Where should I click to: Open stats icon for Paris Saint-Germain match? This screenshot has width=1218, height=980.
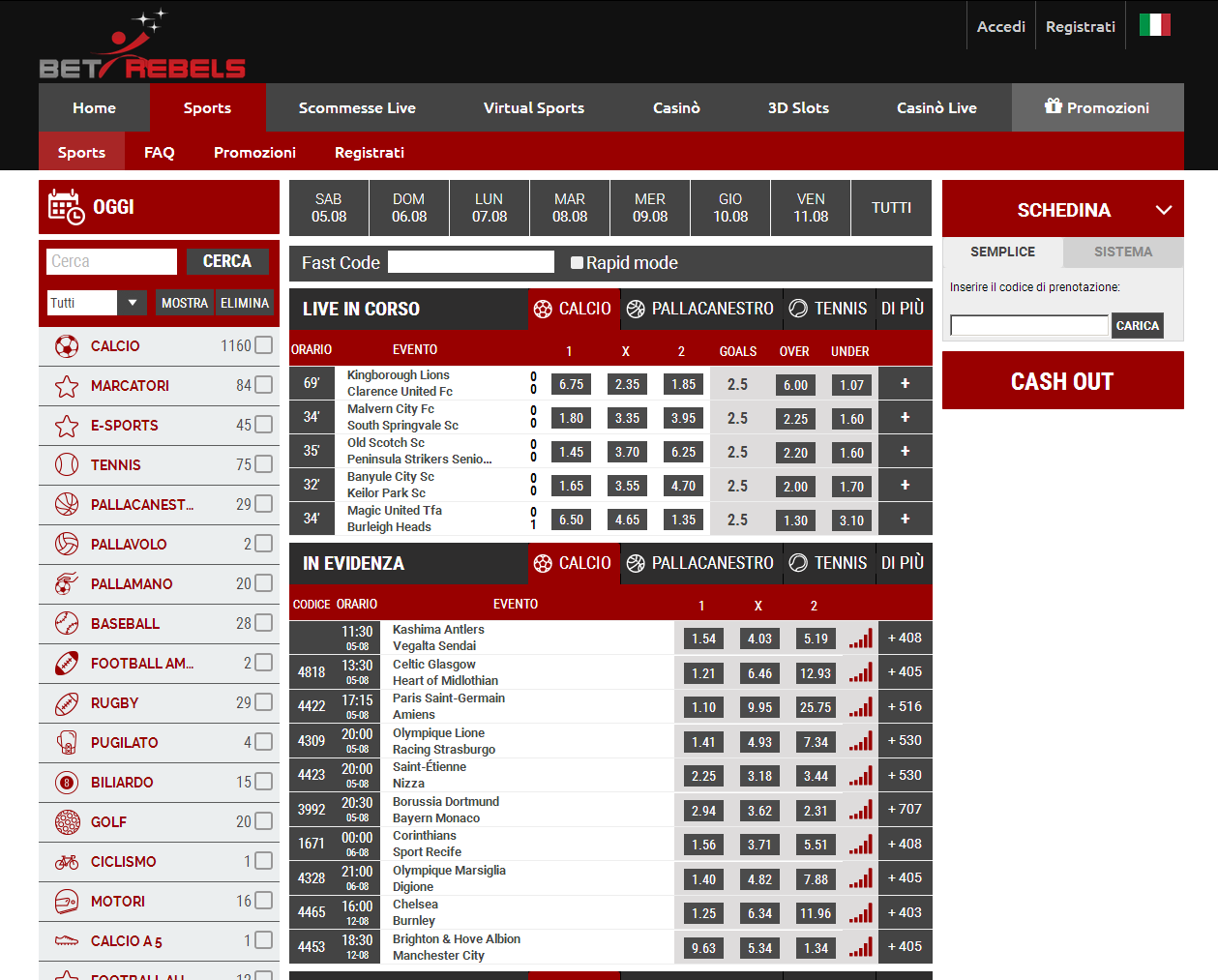[860, 707]
